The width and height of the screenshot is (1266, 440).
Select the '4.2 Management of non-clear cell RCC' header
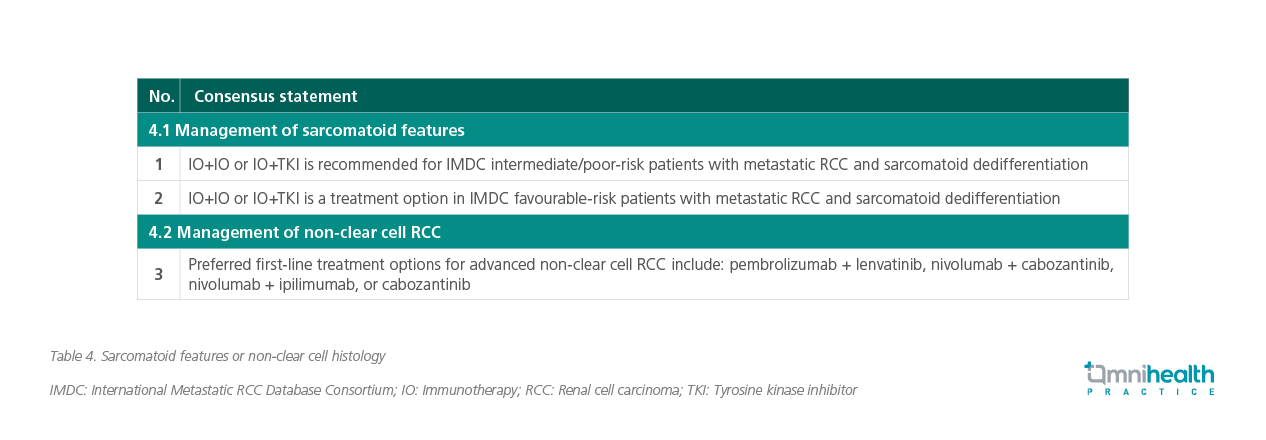tap(633, 232)
